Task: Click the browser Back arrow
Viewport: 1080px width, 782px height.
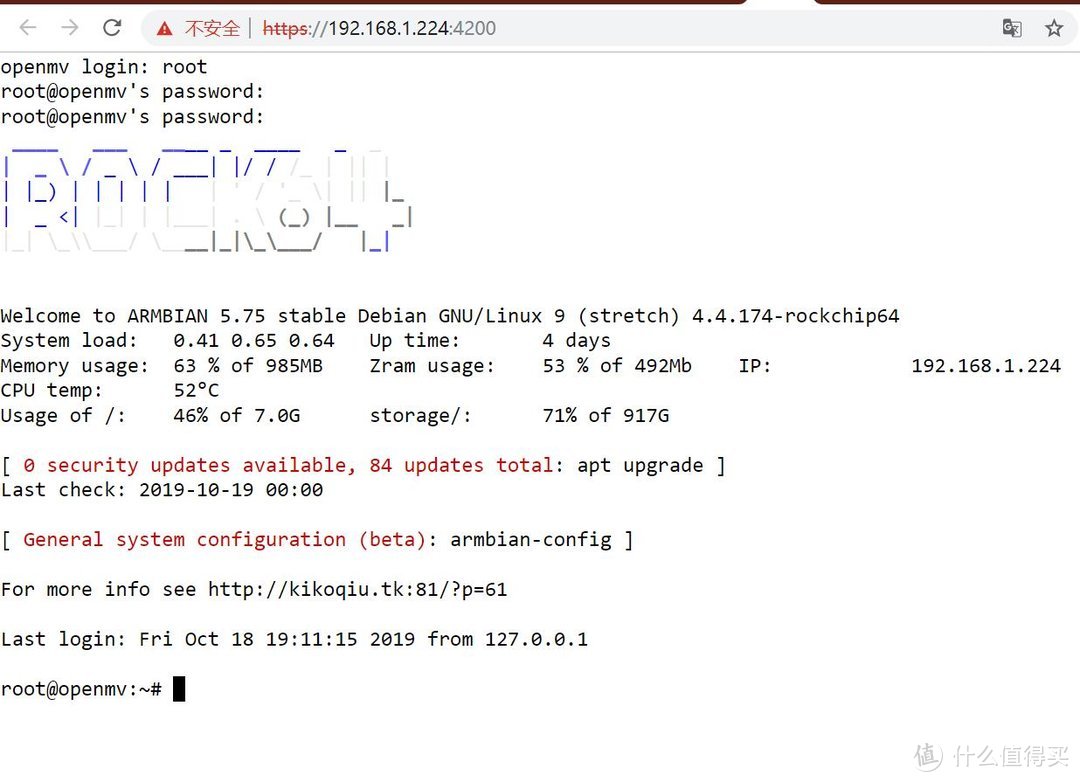Action: [28, 28]
